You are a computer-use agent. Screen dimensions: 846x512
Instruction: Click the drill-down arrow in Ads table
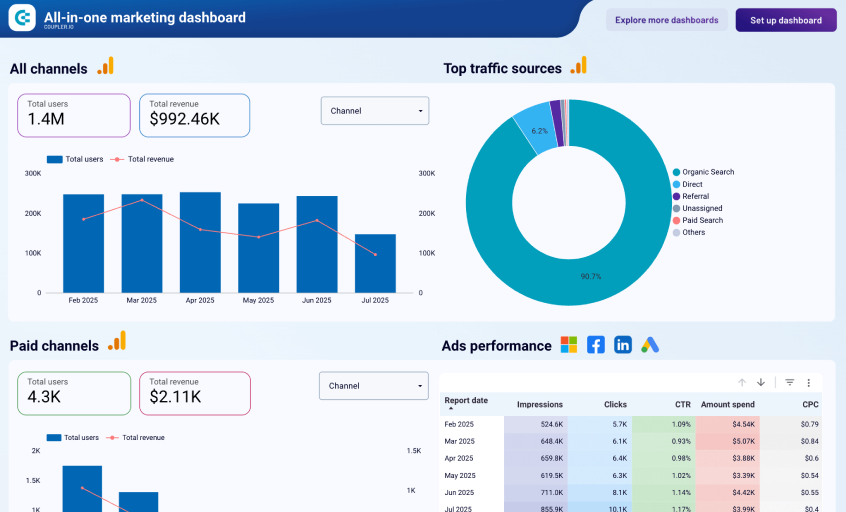coord(761,382)
